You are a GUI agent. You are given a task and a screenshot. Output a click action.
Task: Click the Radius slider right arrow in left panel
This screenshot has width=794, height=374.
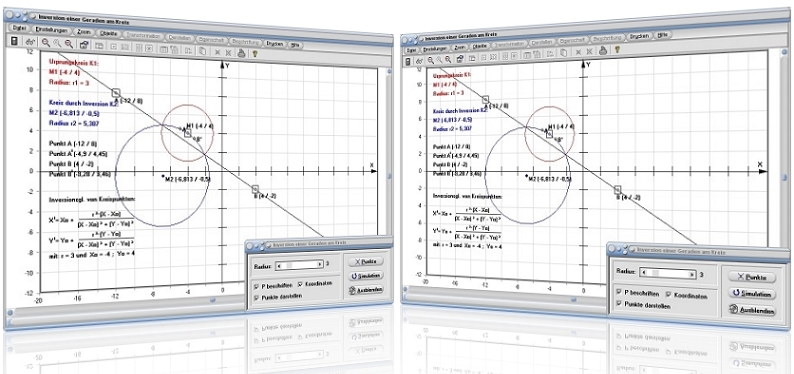tap(320, 264)
